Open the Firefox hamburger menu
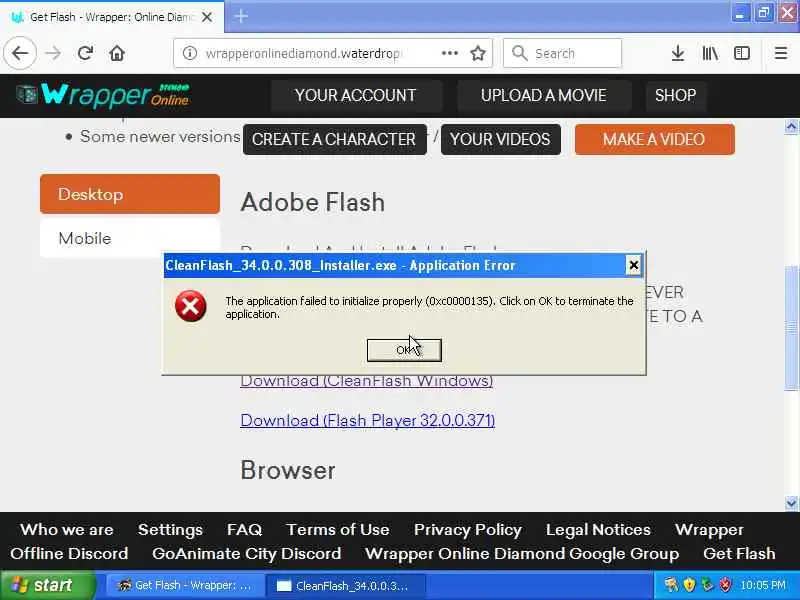The height and width of the screenshot is (600, 800). (781, 53)
